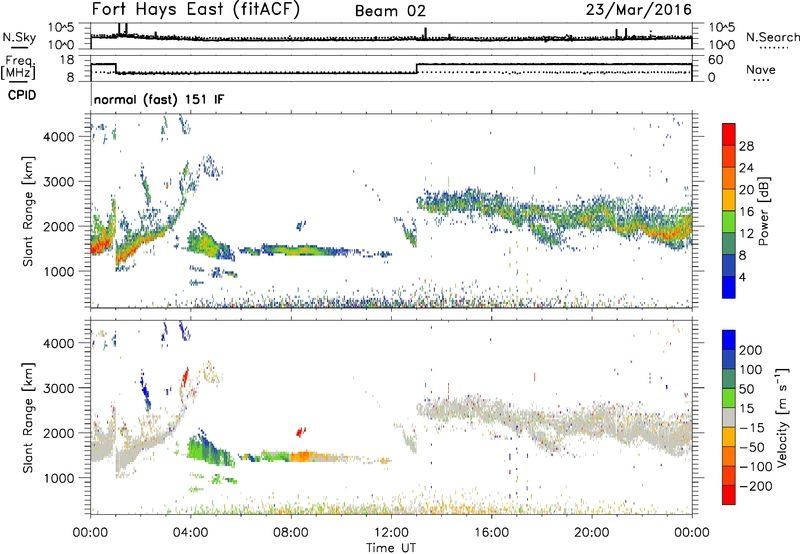
Task: Click the '20:00' time axis label
Action: 592,533
